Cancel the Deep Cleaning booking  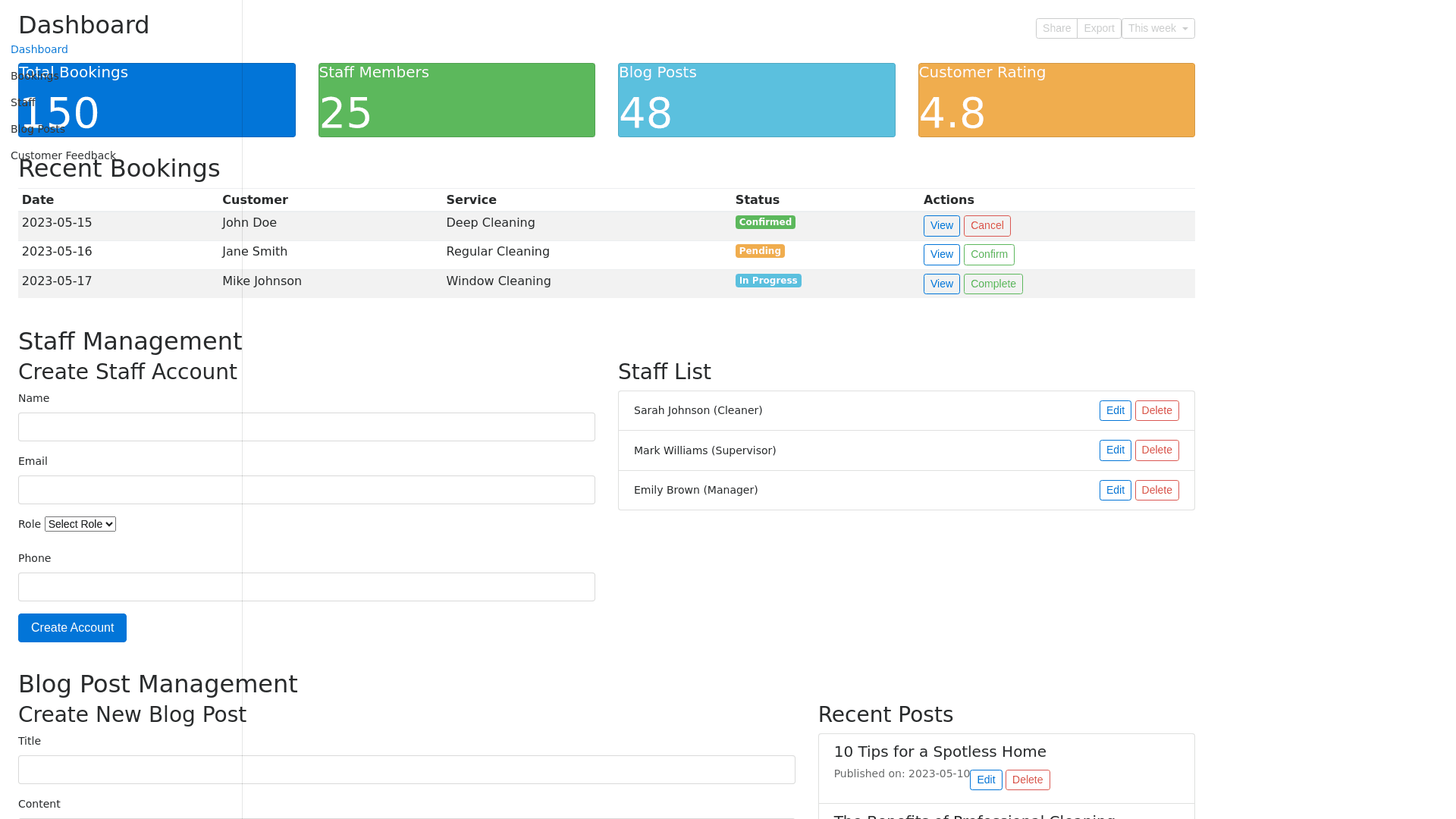987,226
